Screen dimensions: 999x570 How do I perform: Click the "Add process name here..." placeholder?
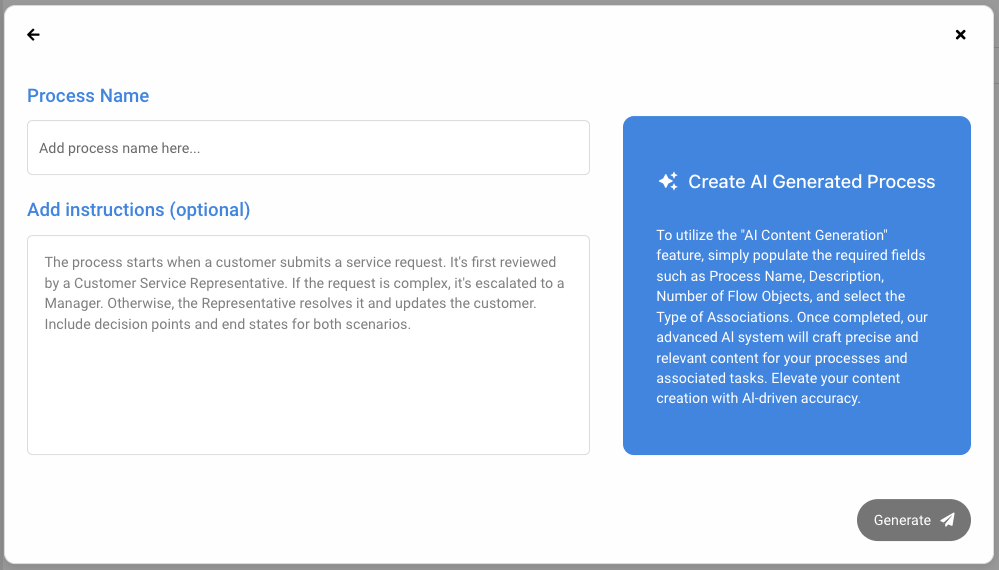click(120, 148)
